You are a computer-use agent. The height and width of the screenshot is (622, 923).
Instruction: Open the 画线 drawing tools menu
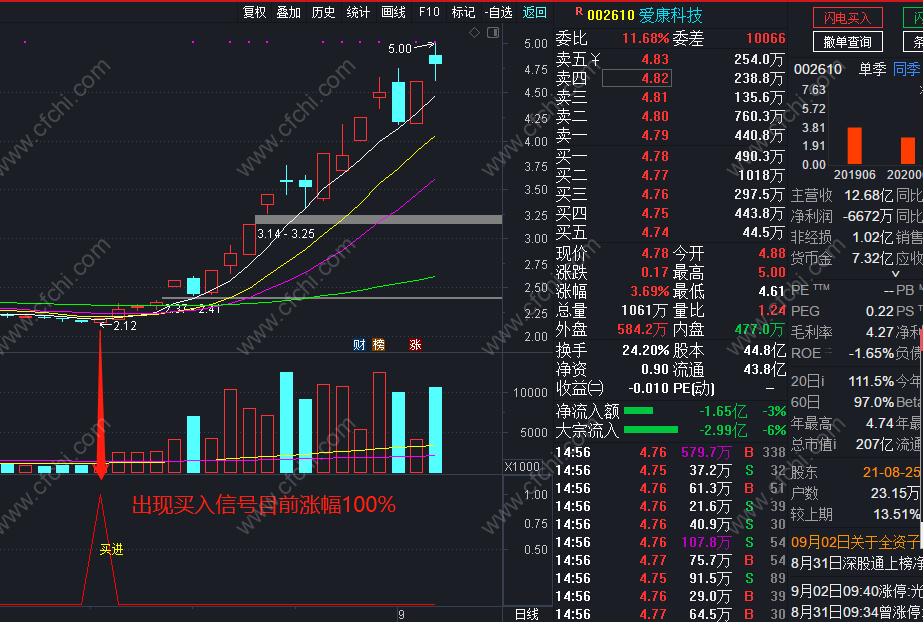[x=393, y=12]
